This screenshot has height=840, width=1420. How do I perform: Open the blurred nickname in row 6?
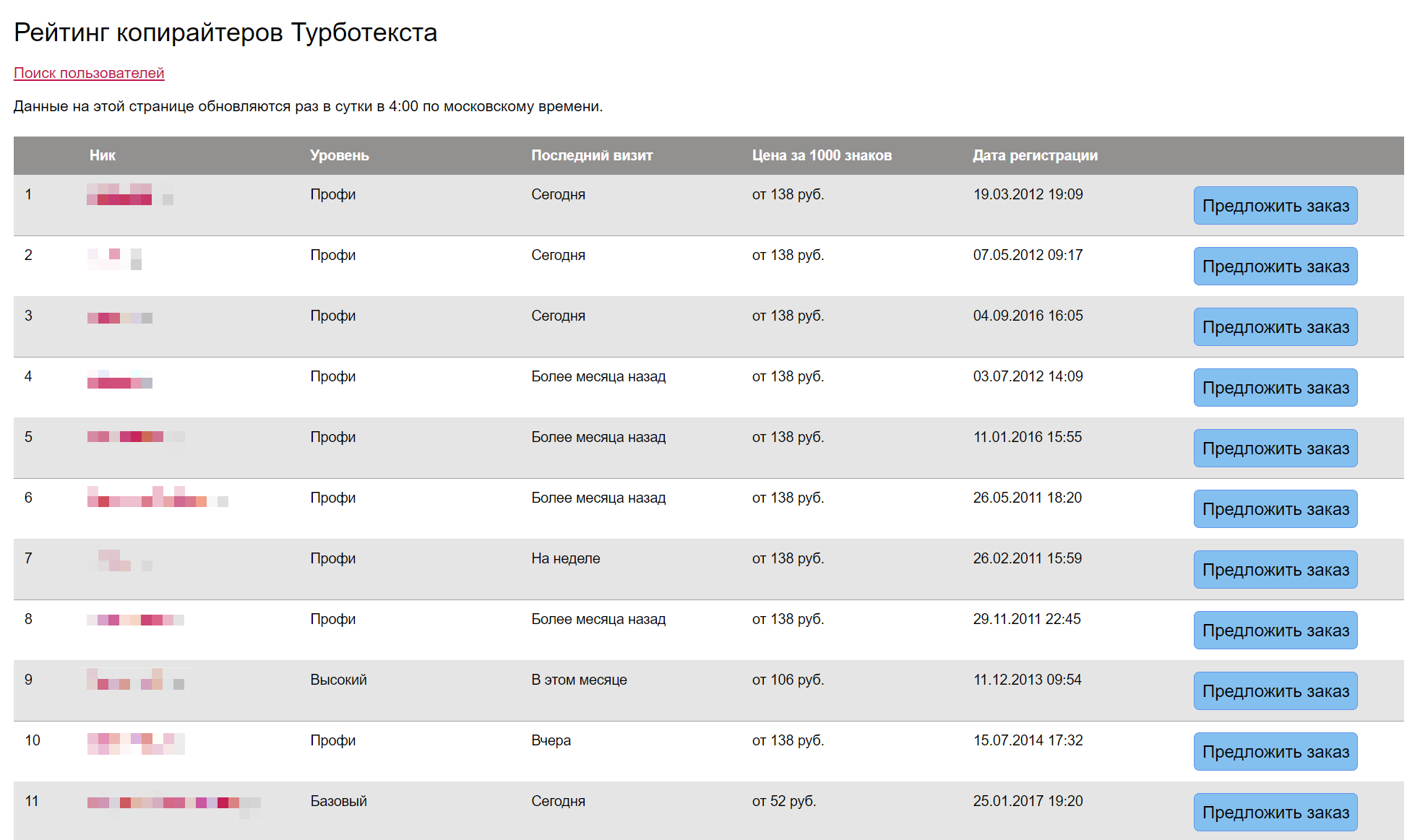pos(158,497)
